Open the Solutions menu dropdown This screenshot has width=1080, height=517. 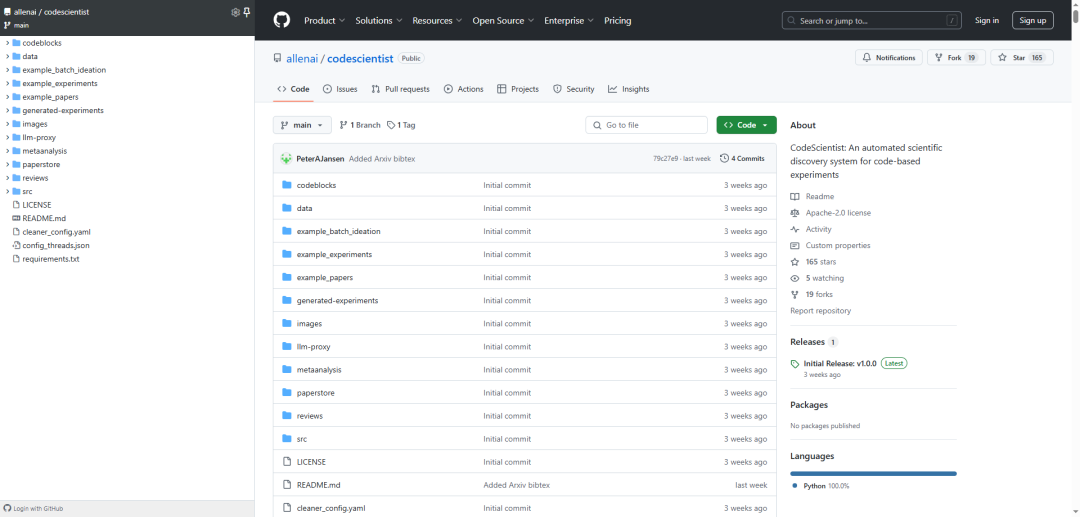click(378, 21)
